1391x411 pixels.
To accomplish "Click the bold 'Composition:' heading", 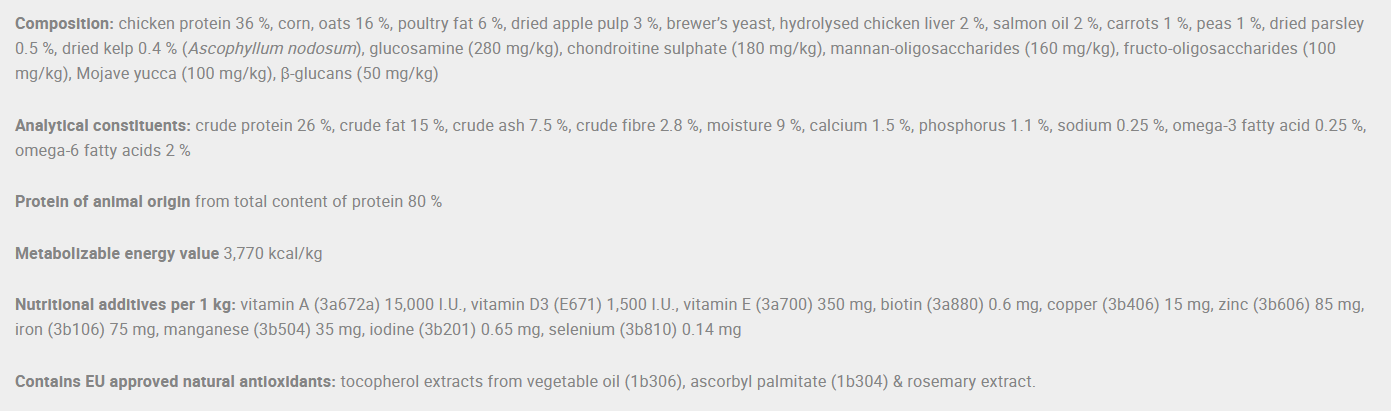I will (x=64, y=23).
